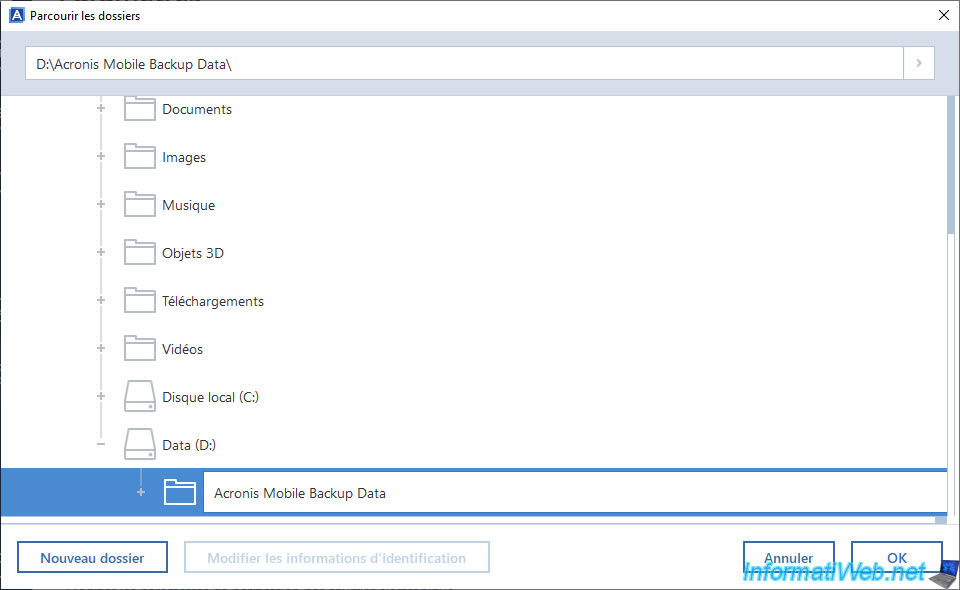The height and width of the screenshot is (590, 960).
Task: Collapse the Data (D:) tree node
Action: (101, 444)
